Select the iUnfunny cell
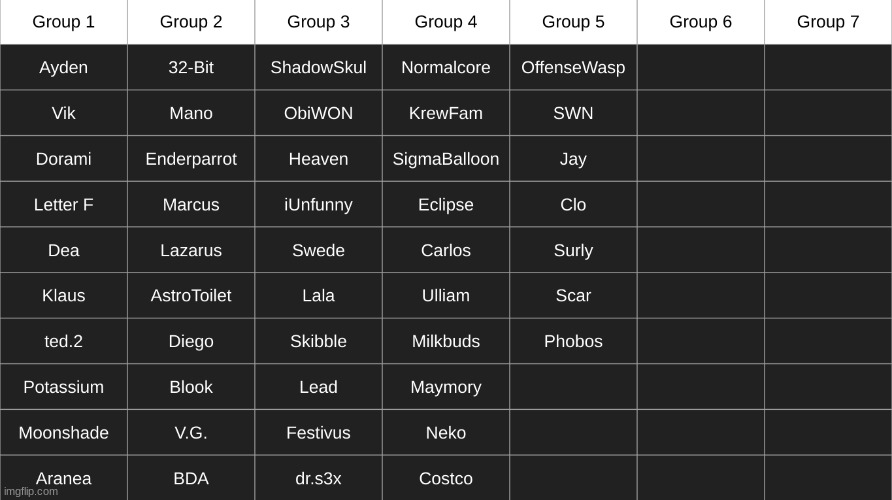The height and width of the screenshot is (500, 892). tap(318, 205)
